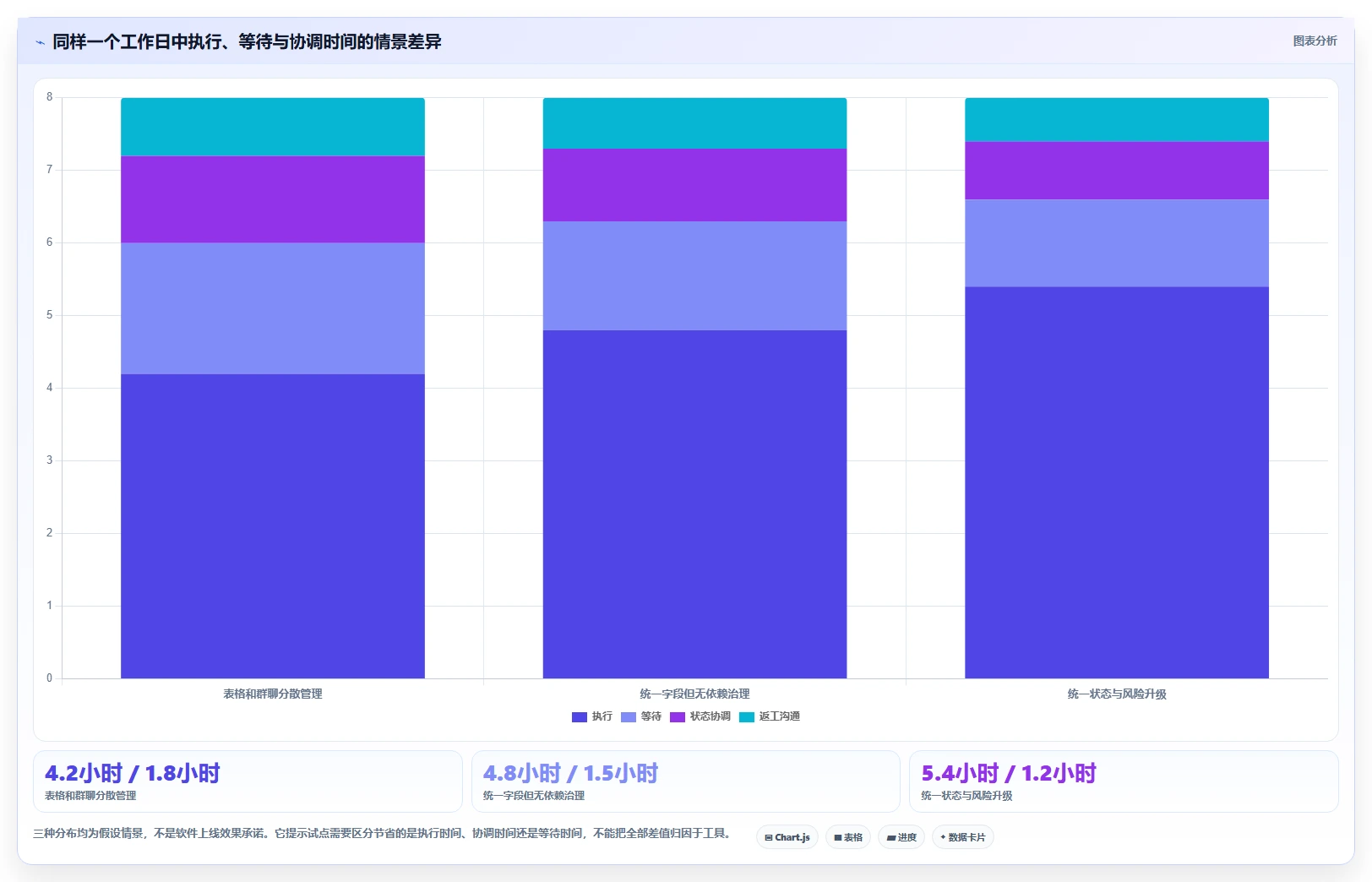Screen dimensions: 1372x882
Task: Click the 执行 segment of 统一状态与风险升级 bar
Action: (x=1117, y=482)
